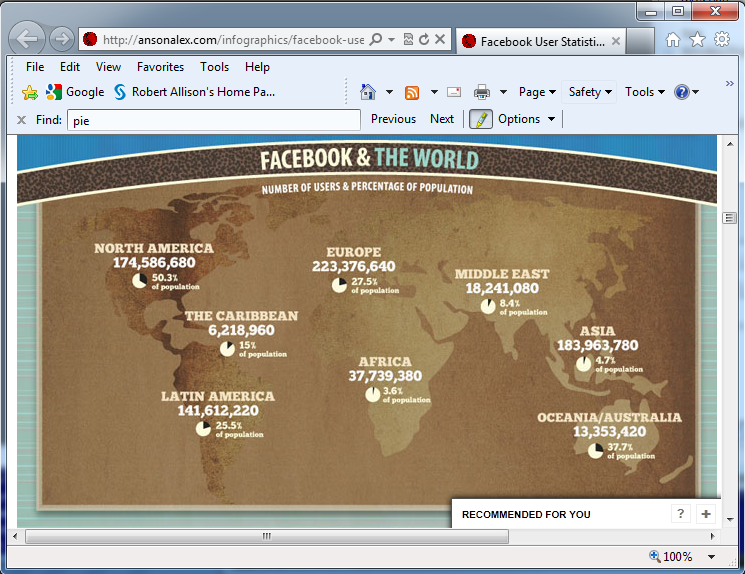Click the Next button in Find bar
This screenshot has width=745, height=574.
[442, 119]
